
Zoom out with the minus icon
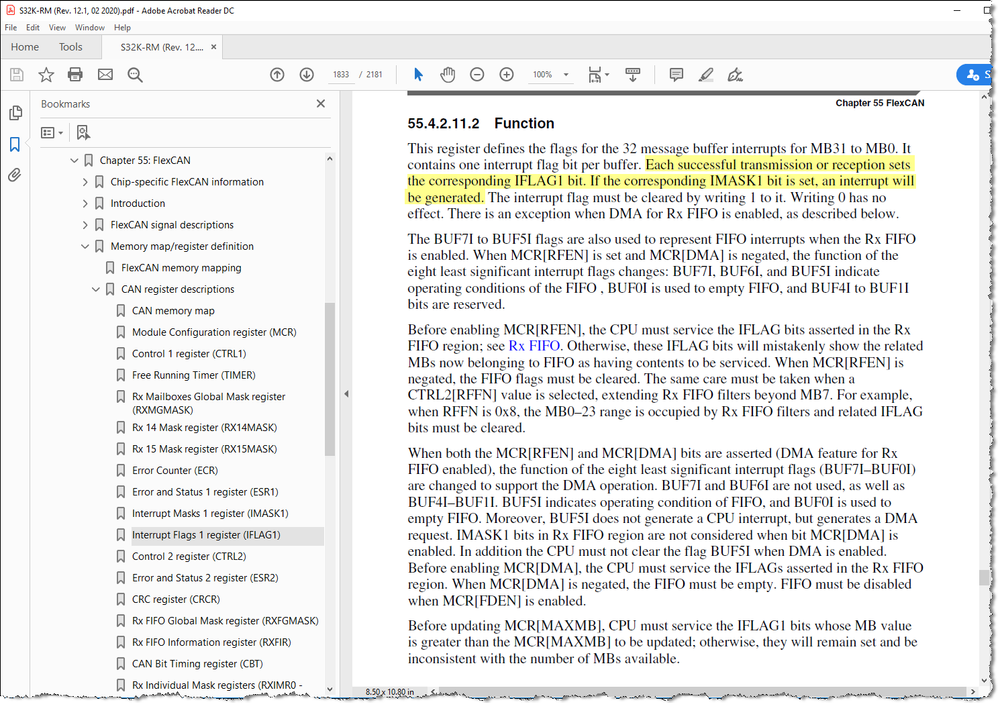coord(477,74)
